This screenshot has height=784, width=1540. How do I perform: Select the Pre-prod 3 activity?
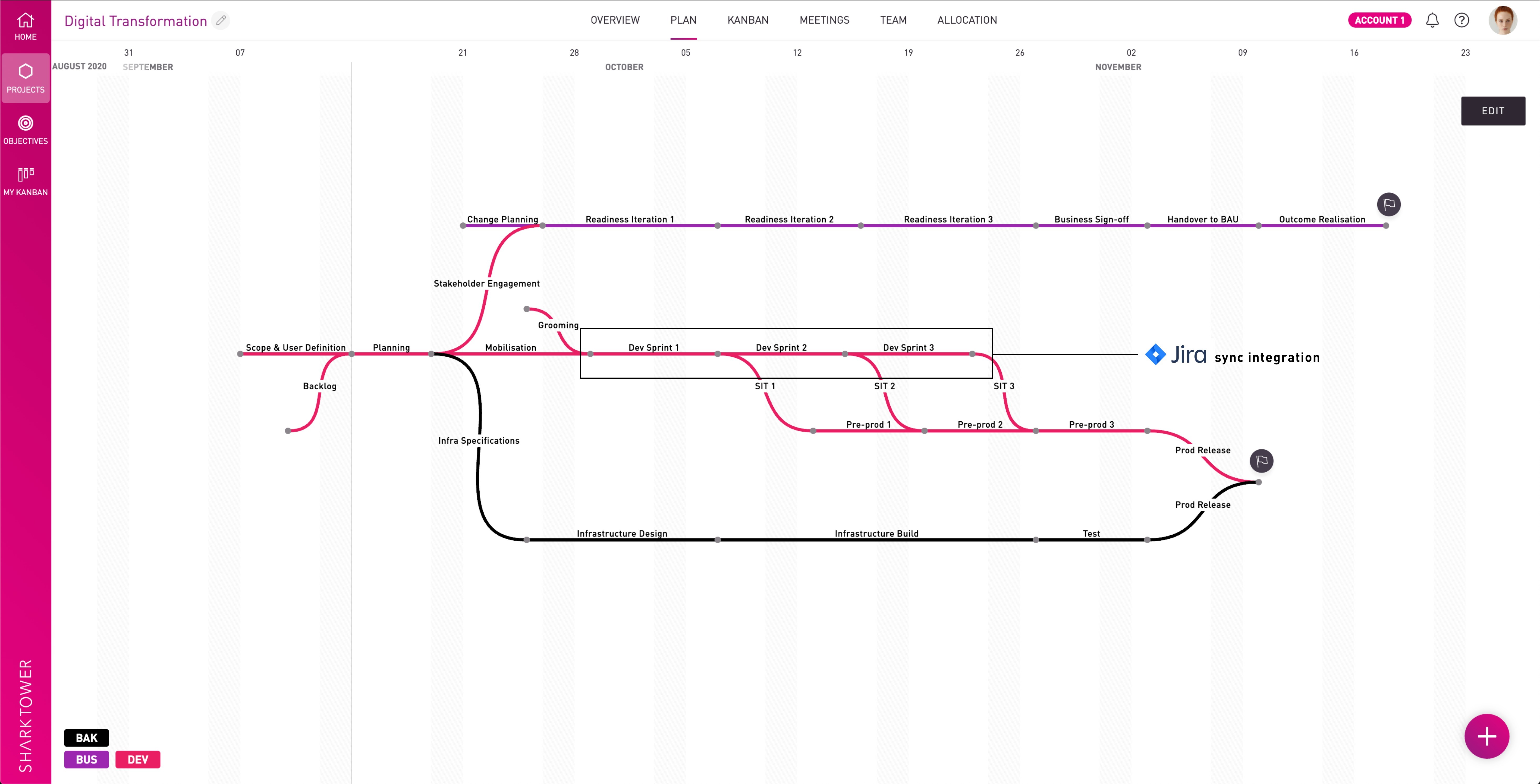click(1091, 424)
